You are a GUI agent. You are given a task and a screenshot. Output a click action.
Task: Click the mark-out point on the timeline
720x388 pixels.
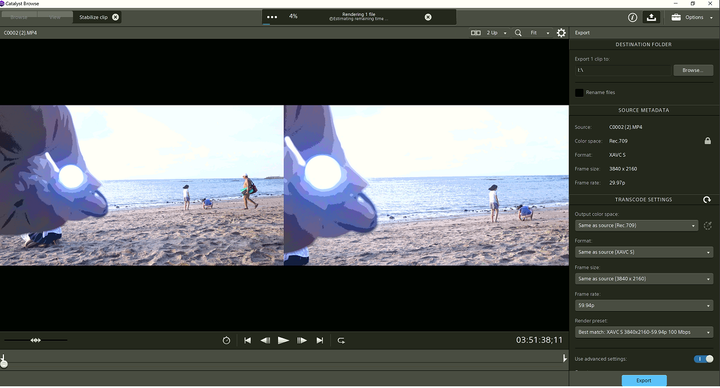pos(565,358)
